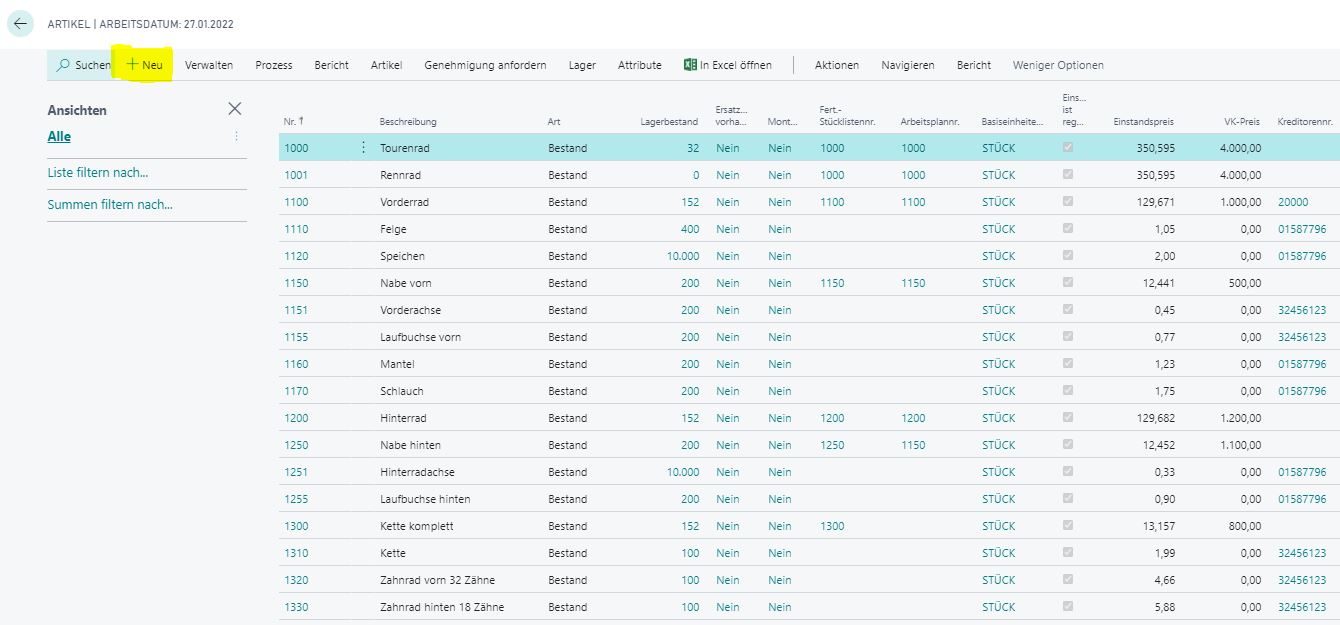This screenshot has width=1340, height=625.
Task: Open Kreditorennr. 20000 link for Vorderrad
Action: [1293, 202]
